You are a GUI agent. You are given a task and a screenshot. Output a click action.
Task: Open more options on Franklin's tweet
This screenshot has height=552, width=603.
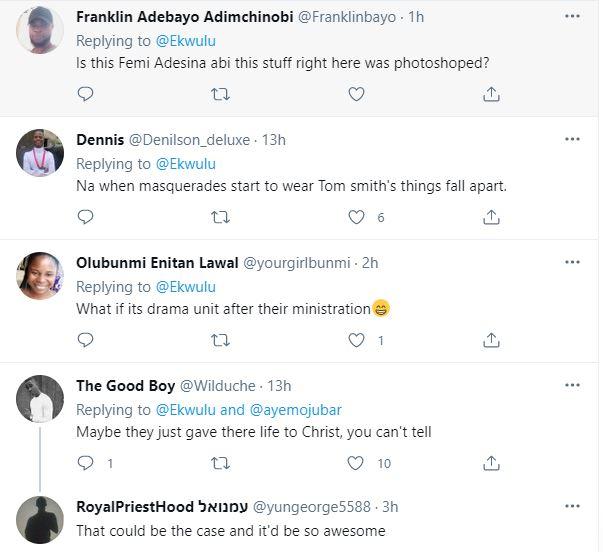click(571, 17)
